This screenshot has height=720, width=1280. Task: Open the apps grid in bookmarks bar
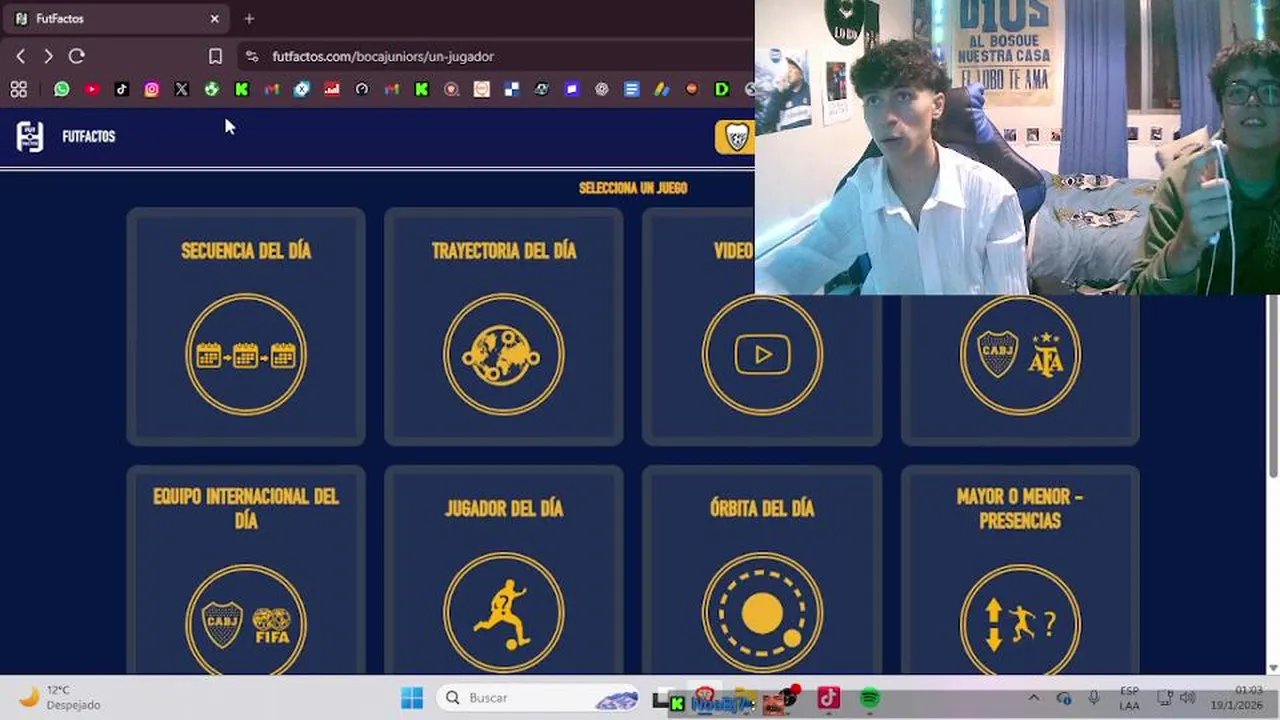[19, 90]
